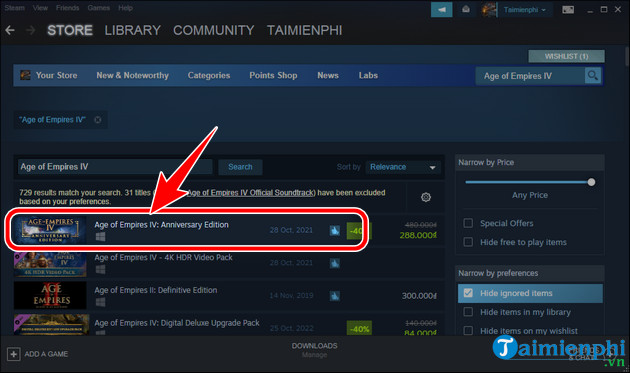Open the View menu
Viewport: 630px width, 373px height.
(40, 8)
